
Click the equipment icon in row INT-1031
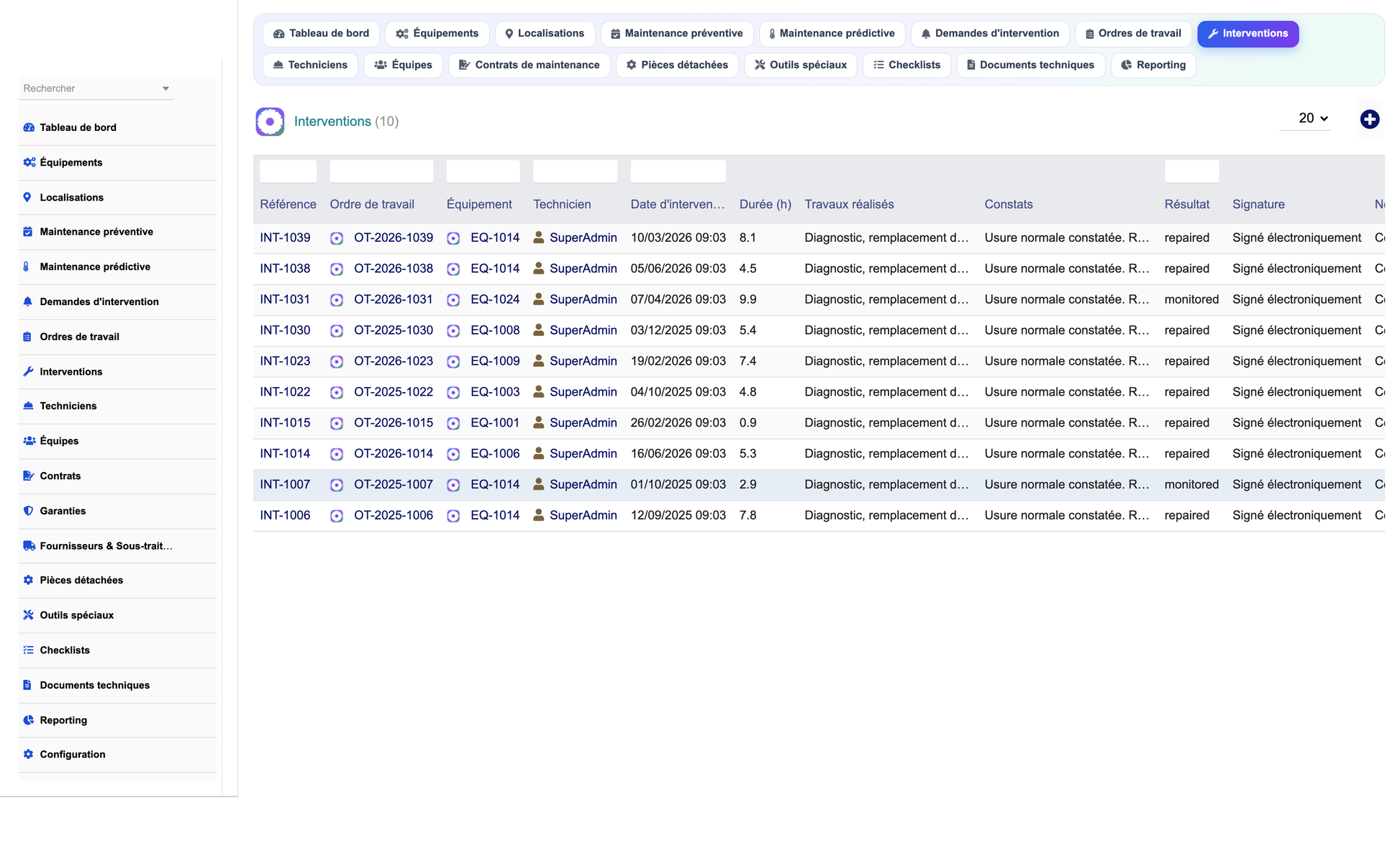pos(453,300)
